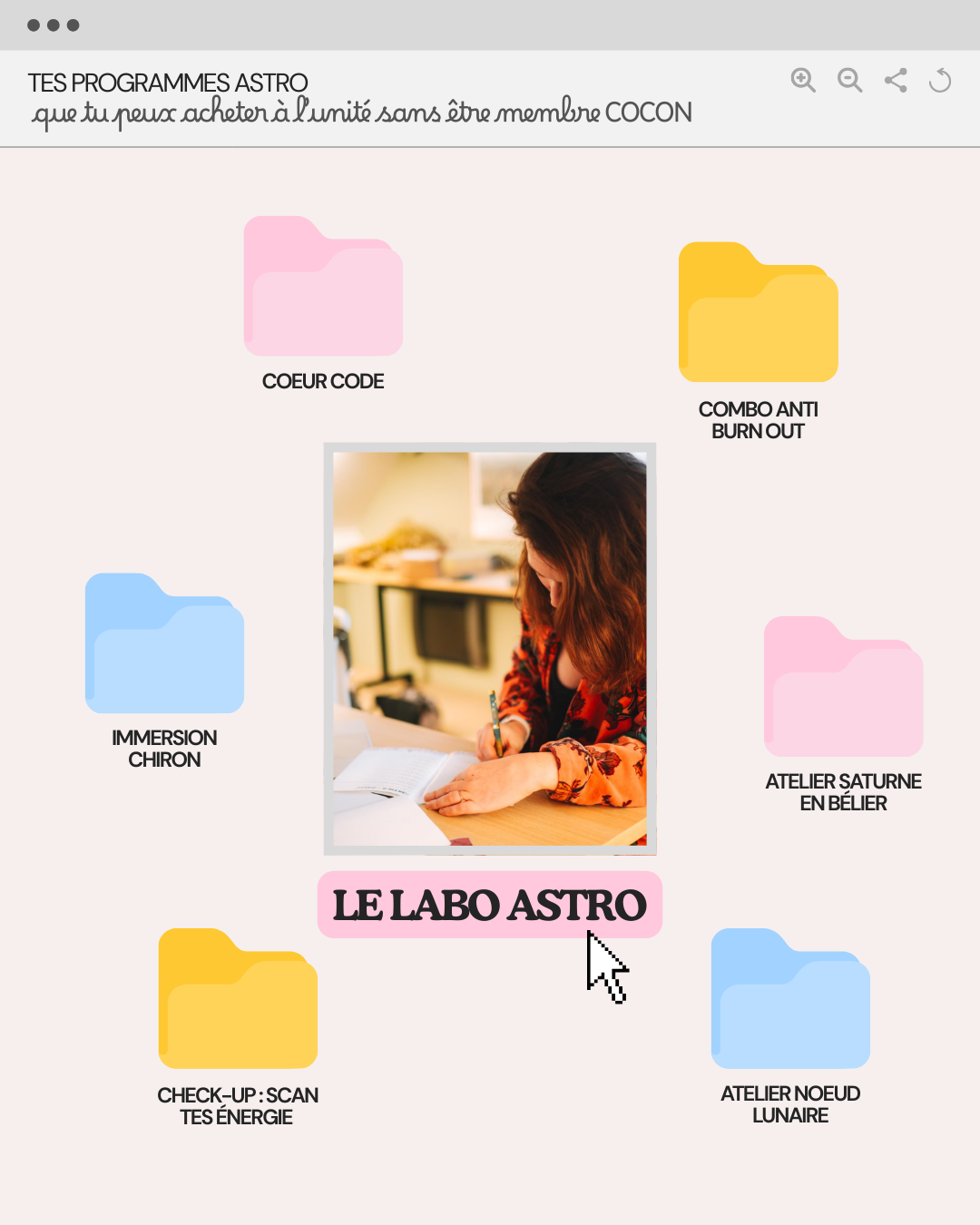Open the pink ATELIER SATURNE EN BÉLIER folder icon

(843, 687)
